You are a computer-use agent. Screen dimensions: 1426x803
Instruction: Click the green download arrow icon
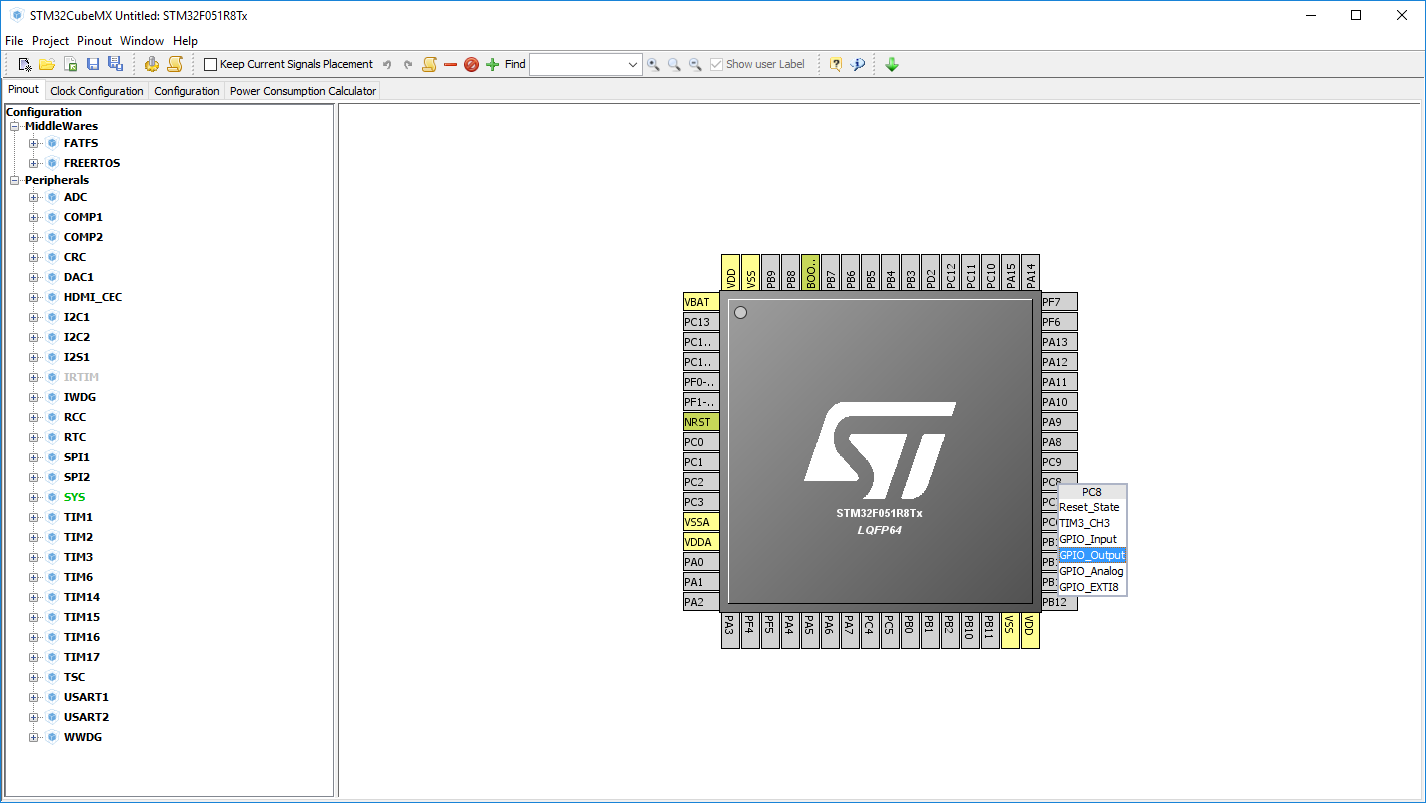click(891, 64)
